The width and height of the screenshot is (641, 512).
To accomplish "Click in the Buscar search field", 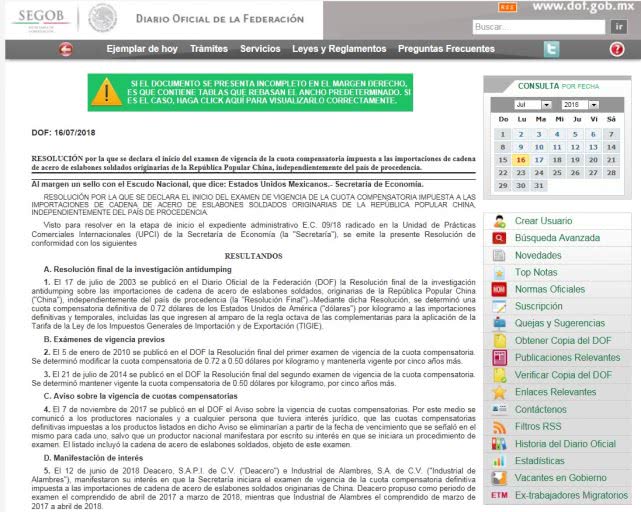I will coord(539,27).
